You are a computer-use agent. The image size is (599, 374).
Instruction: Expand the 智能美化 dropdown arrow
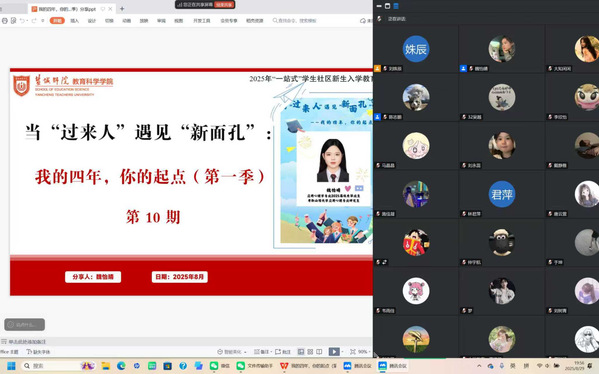point(245,352)
